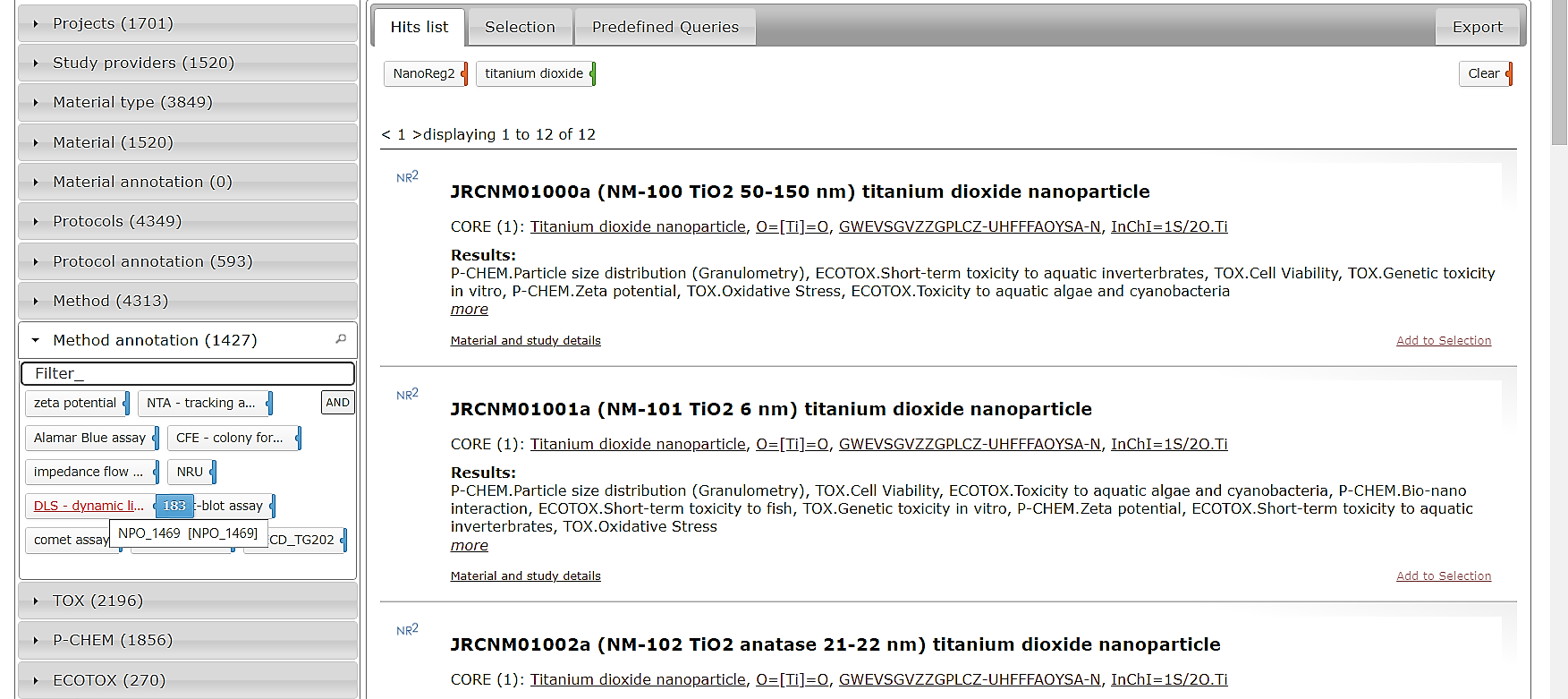The image size is (1568, 699).
Task: Click the search magnifier in Method annotation header
Action: 341,339
